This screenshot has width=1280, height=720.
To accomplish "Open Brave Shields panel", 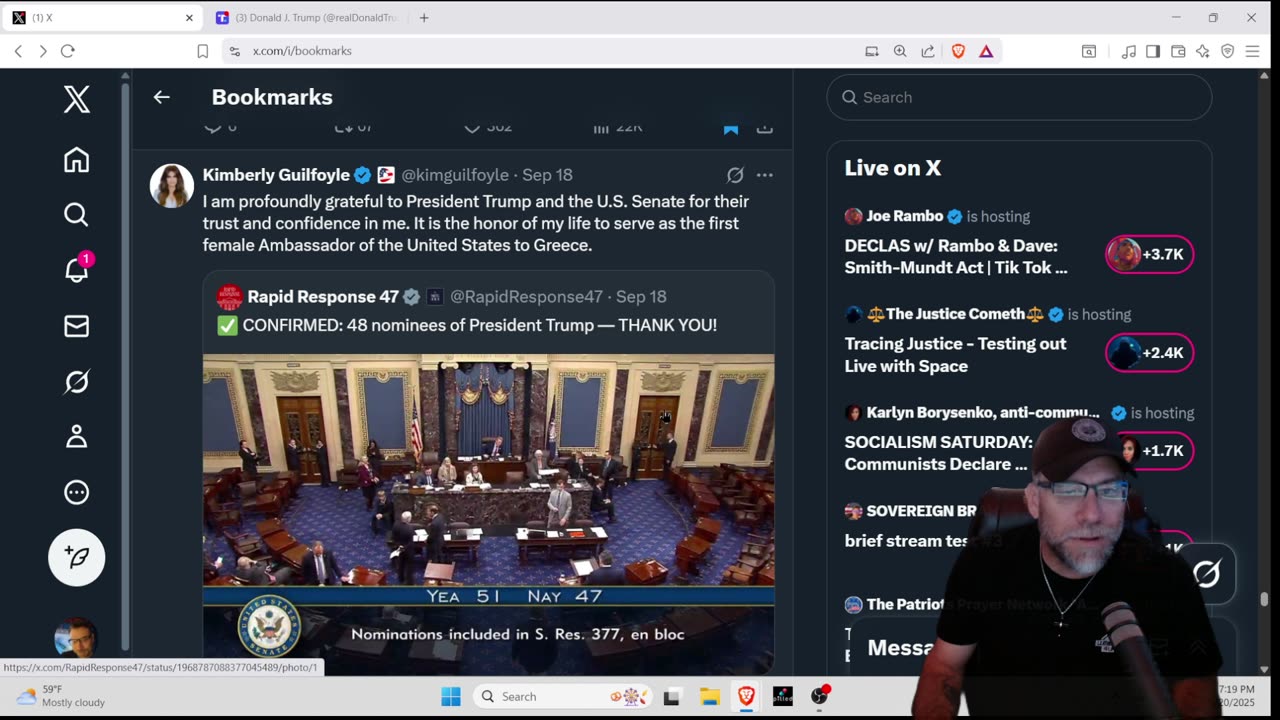I will (x=958, y=51).
